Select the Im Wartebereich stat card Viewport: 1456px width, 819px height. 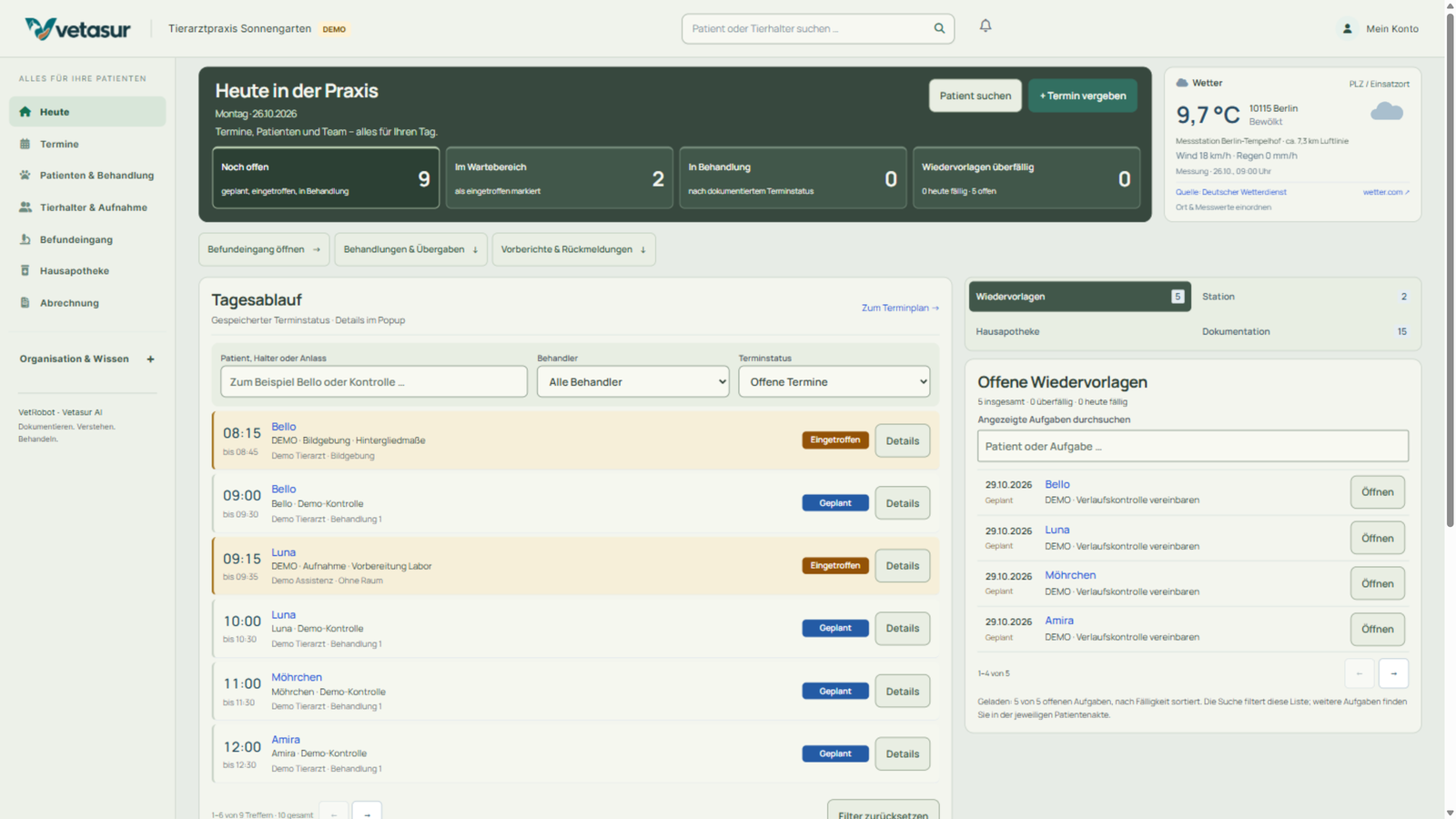[x=560, y=178]
